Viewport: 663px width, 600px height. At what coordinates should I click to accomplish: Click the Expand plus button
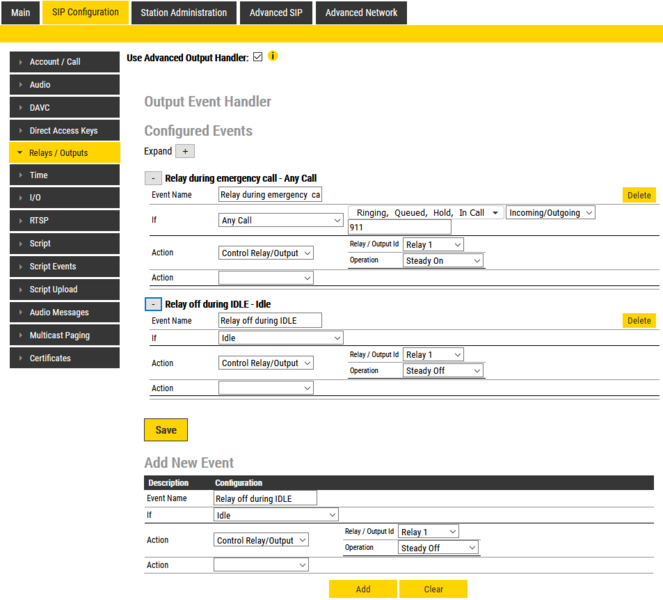coord(185,151)
